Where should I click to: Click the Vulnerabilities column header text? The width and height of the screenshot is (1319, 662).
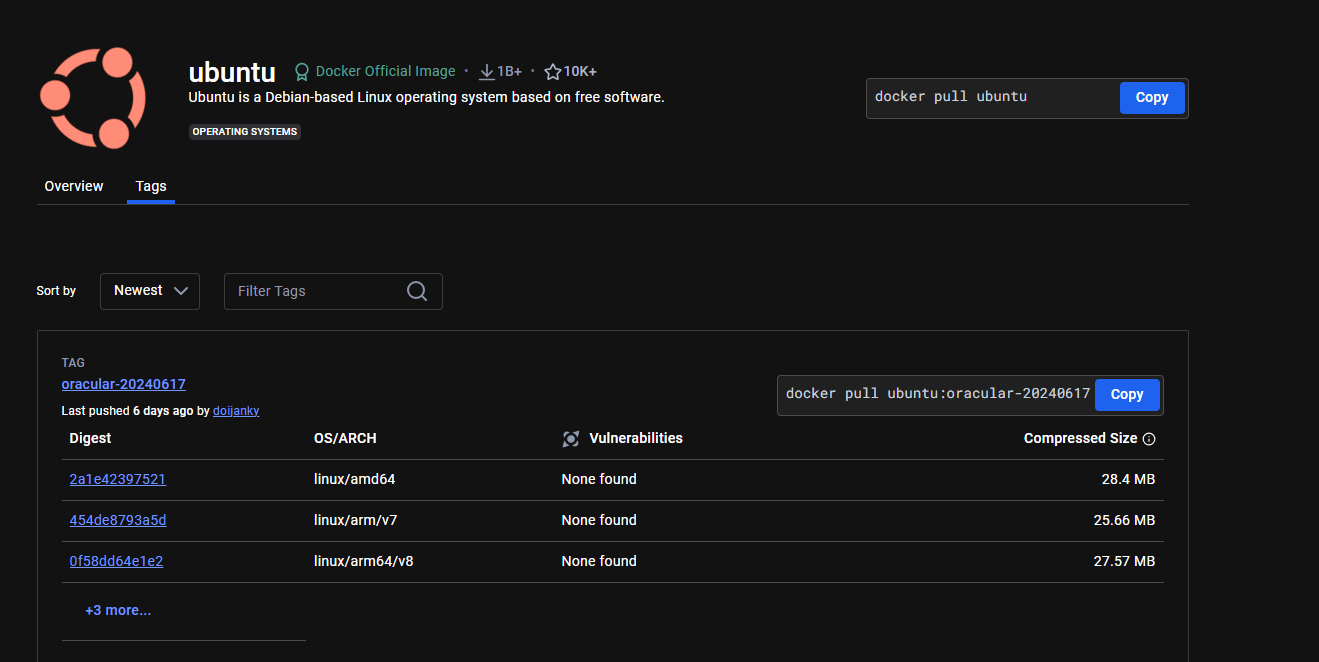click(636, 438)
